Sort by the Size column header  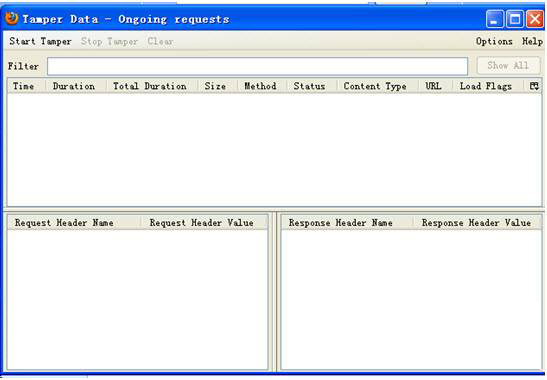pos(218,86)
